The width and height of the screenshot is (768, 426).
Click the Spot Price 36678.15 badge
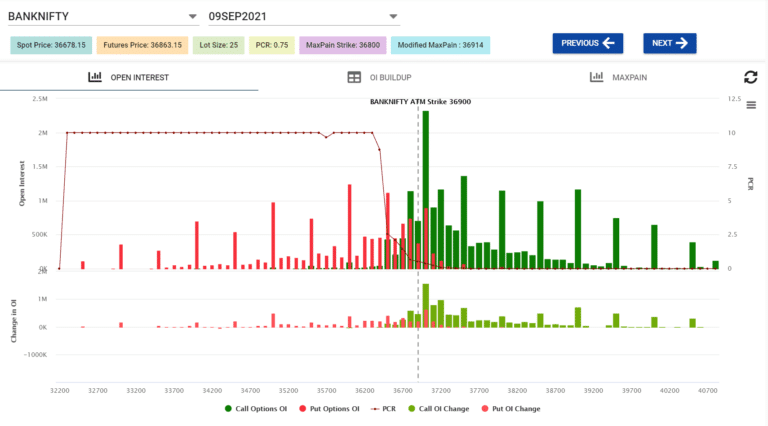[51, 45]
